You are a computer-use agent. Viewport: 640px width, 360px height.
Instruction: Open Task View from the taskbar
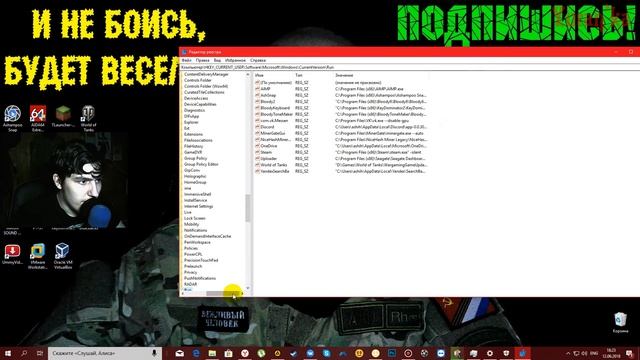click(x=40, y=353)
